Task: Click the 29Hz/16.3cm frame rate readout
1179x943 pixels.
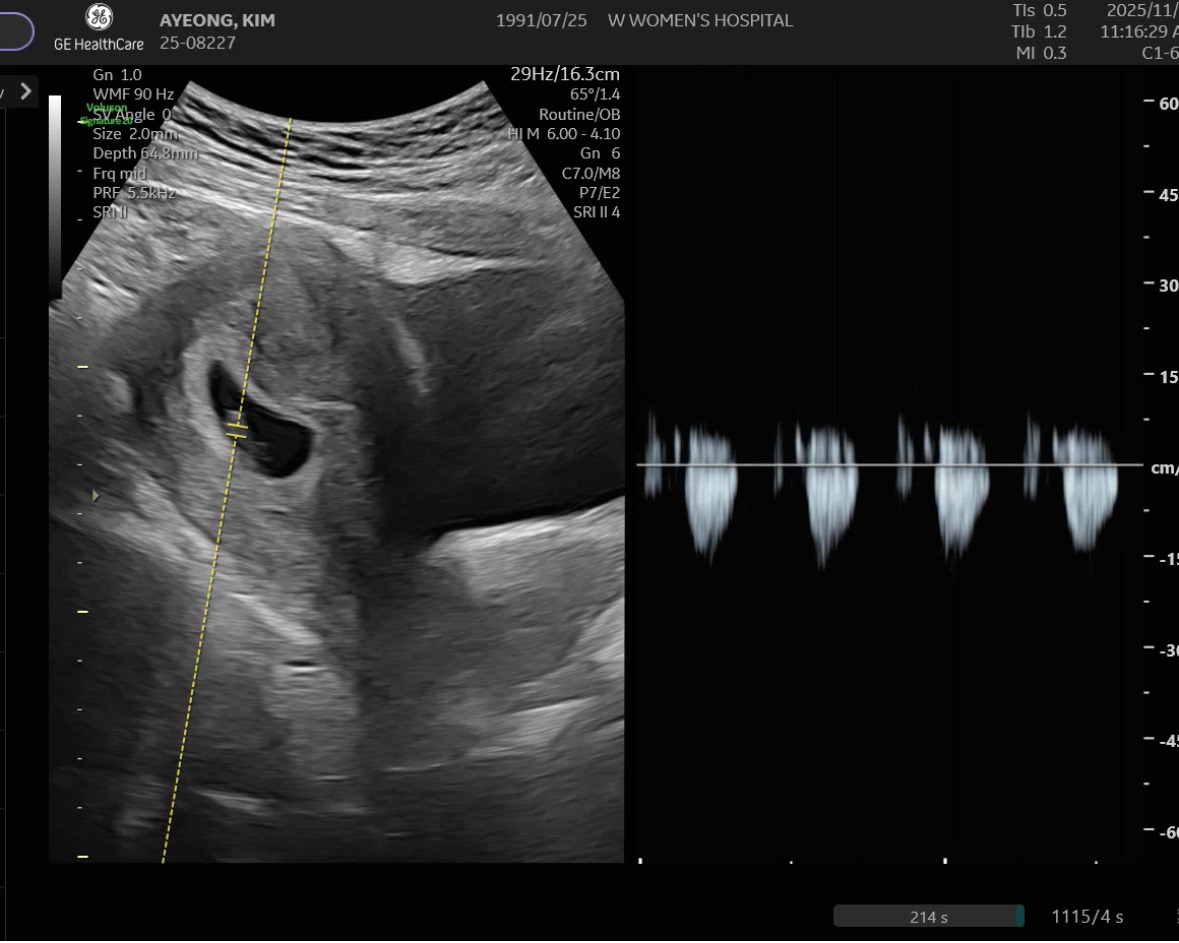Action: click(565, 75)
